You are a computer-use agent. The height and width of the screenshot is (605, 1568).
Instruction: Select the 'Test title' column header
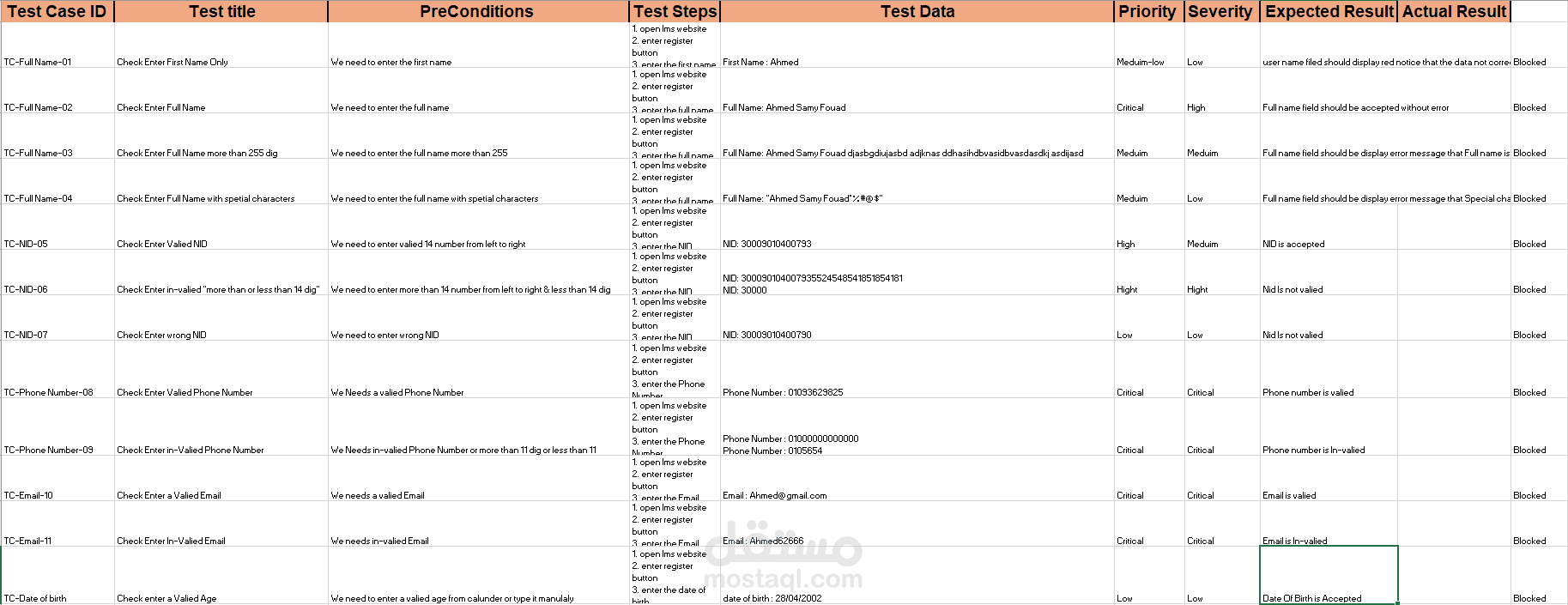(x=221, y=11)
